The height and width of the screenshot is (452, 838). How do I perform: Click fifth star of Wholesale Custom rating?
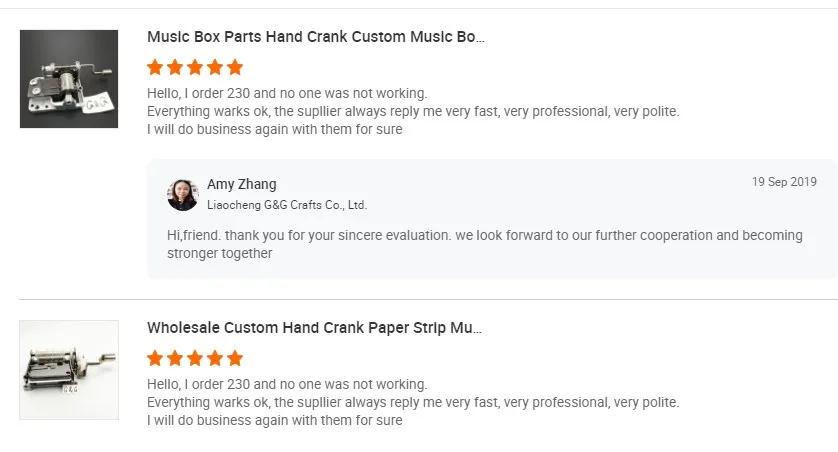235,358
